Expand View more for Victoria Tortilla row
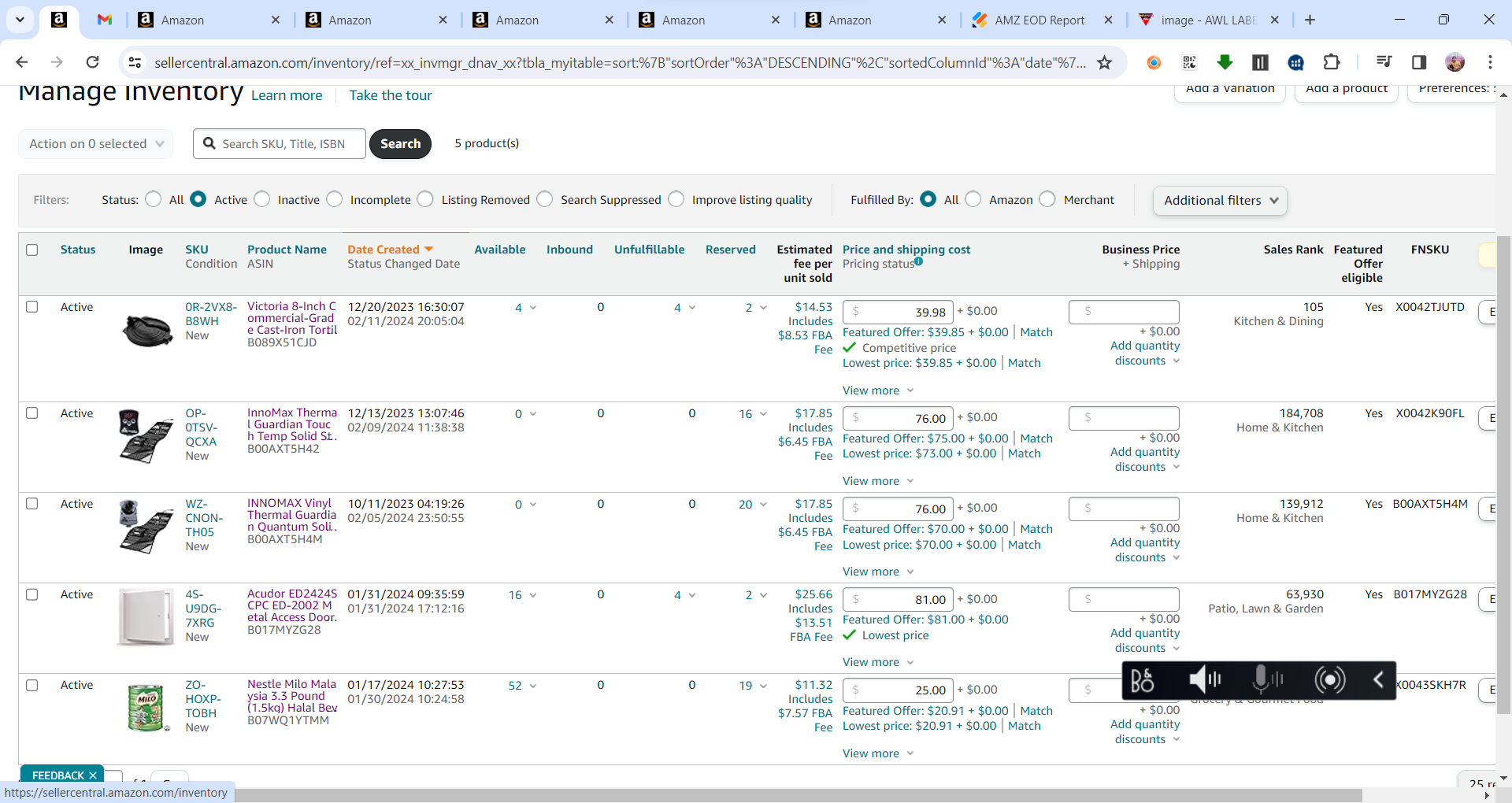 878,390
